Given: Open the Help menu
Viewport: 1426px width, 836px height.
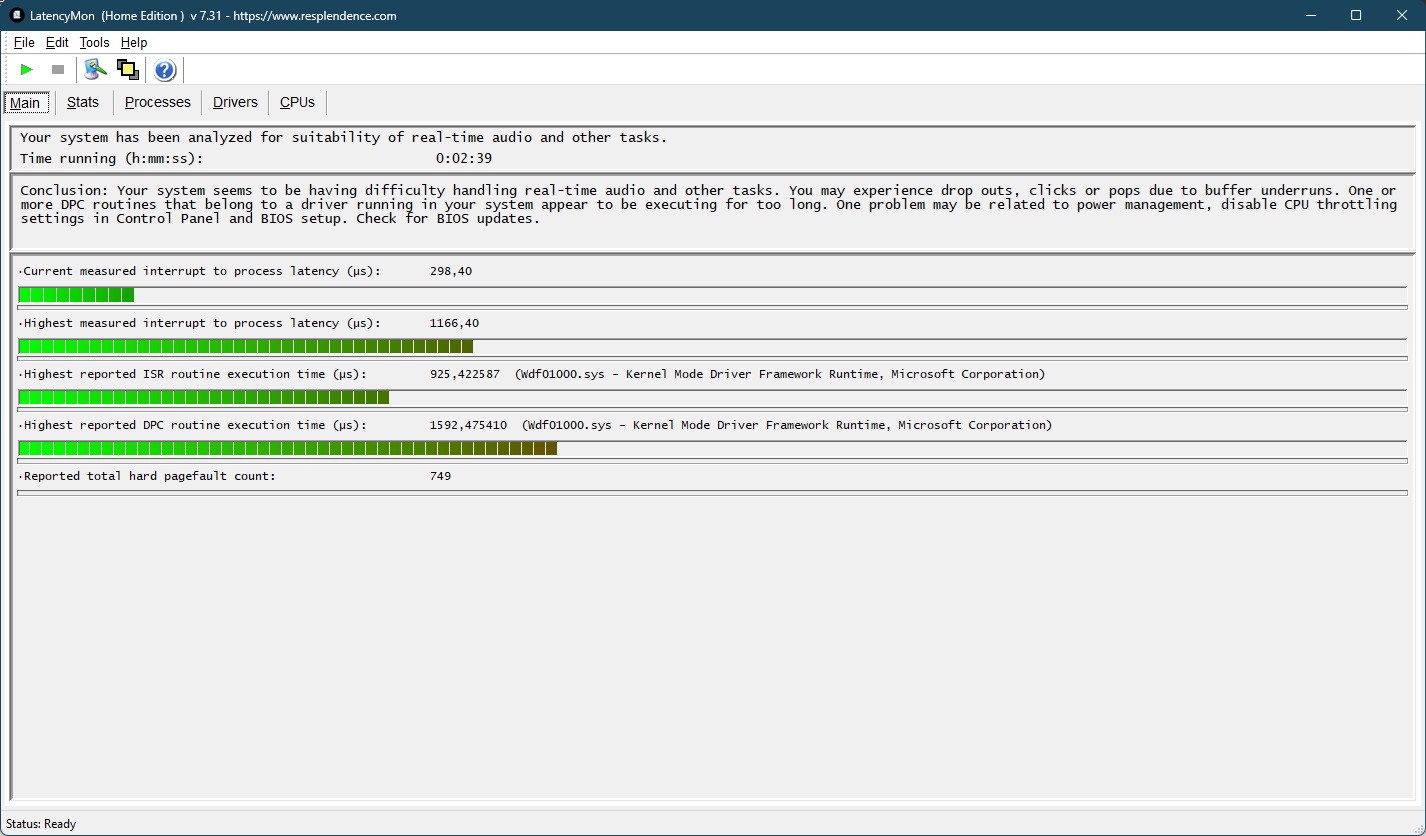Looking at the screenshot, I should point(134,42).
